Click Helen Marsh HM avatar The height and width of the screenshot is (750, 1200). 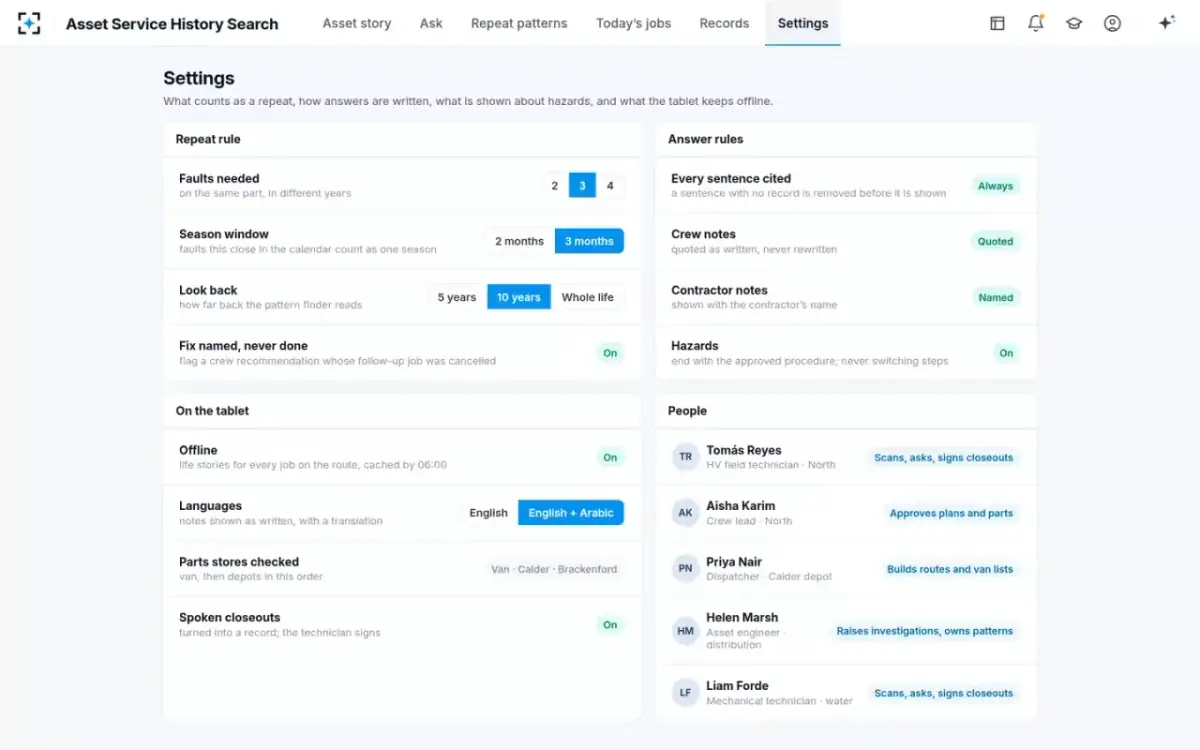[686, 631]
